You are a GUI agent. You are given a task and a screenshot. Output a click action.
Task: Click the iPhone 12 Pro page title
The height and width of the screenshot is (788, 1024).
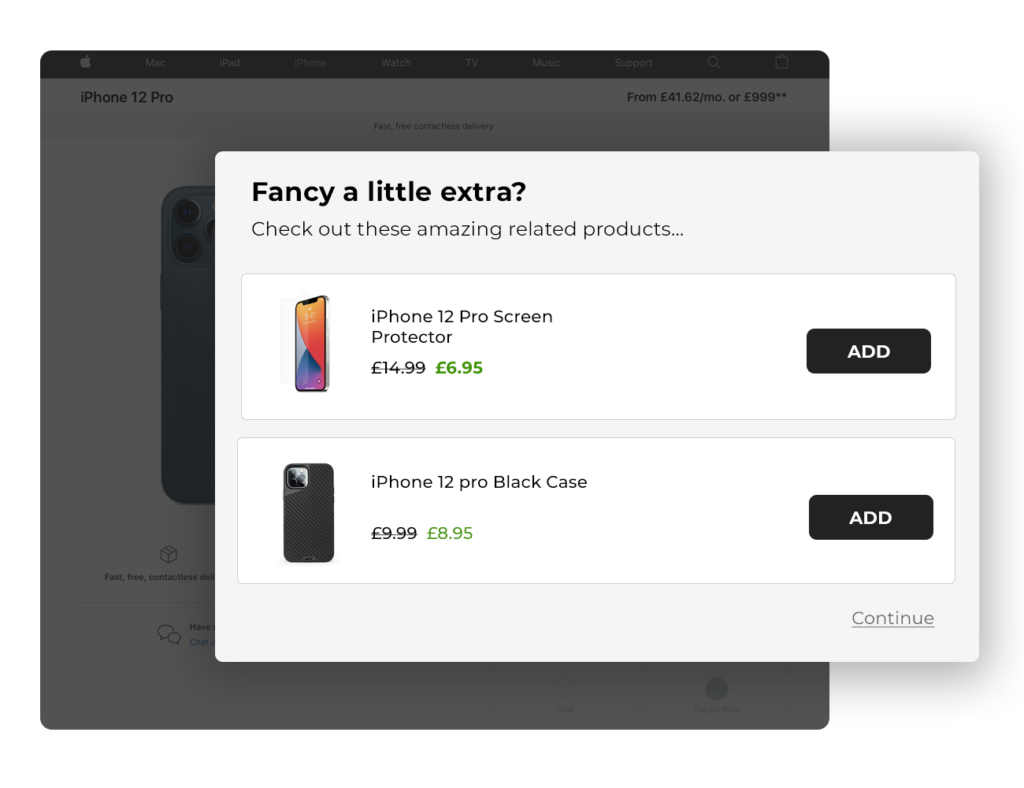[127, 97]
